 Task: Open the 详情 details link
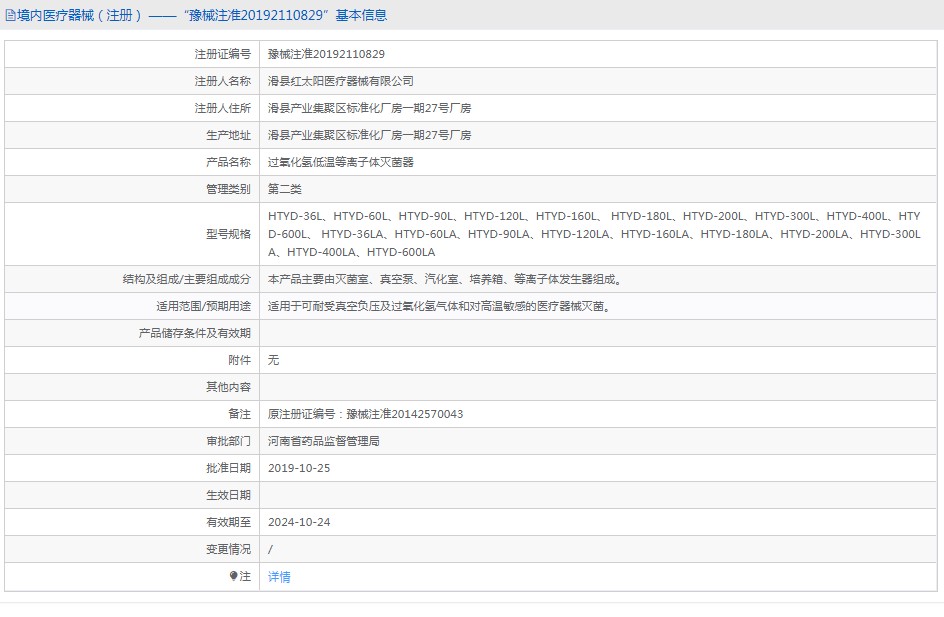tap(279, 577)
